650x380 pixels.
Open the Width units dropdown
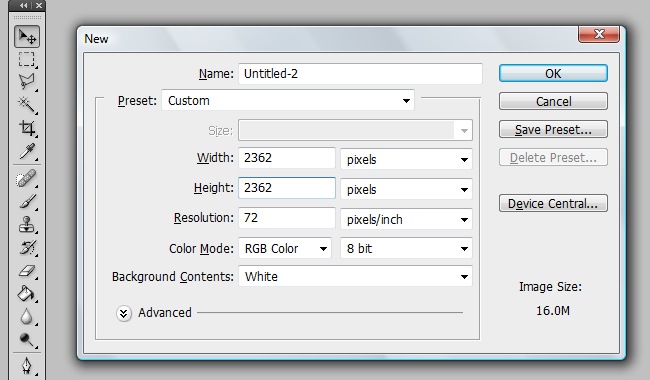tap(406, 160)
